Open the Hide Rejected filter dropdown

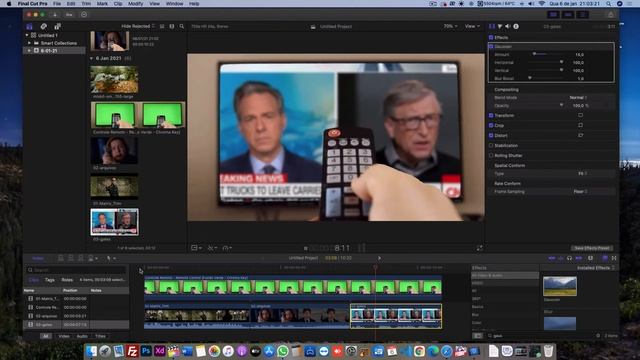[x=138, y=26]
